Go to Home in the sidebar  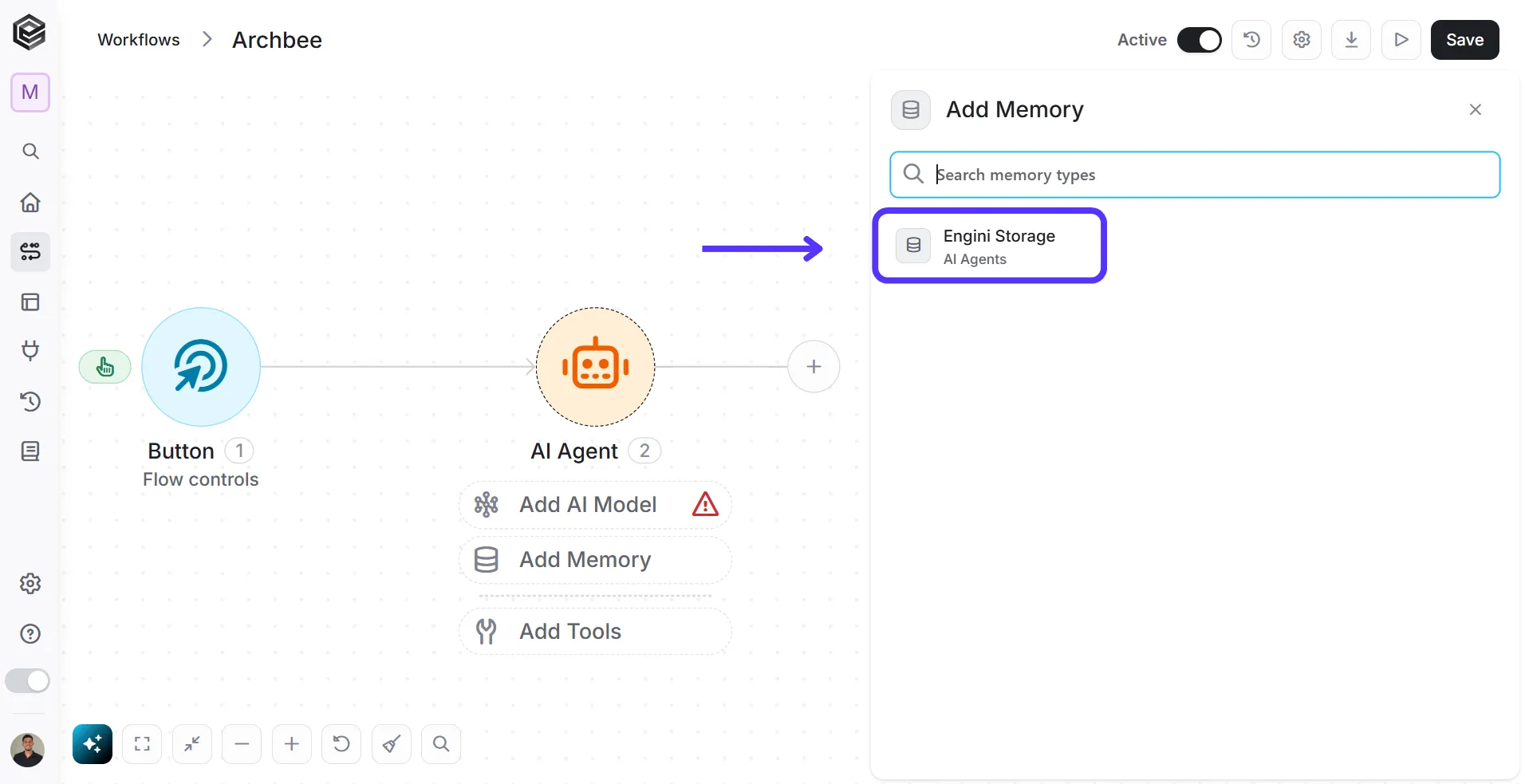point(30,202)
